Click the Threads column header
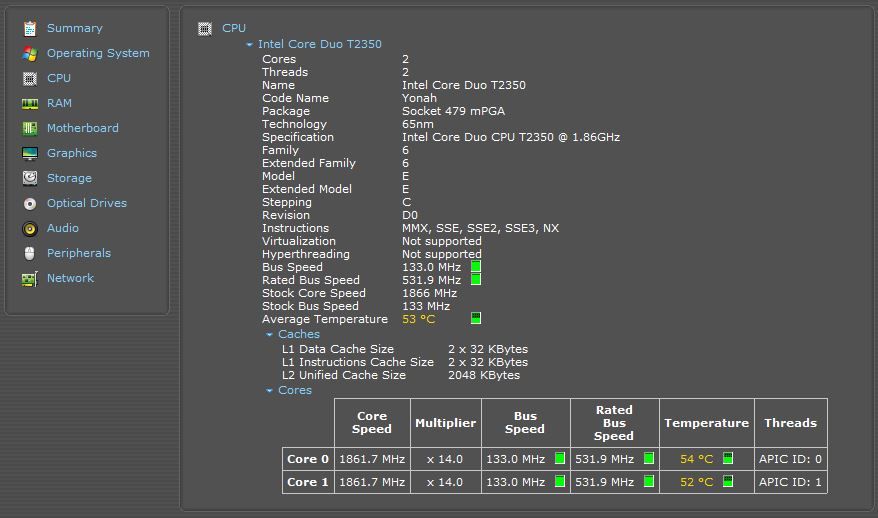Screen dimensions: 878x518 pos(791,423)
